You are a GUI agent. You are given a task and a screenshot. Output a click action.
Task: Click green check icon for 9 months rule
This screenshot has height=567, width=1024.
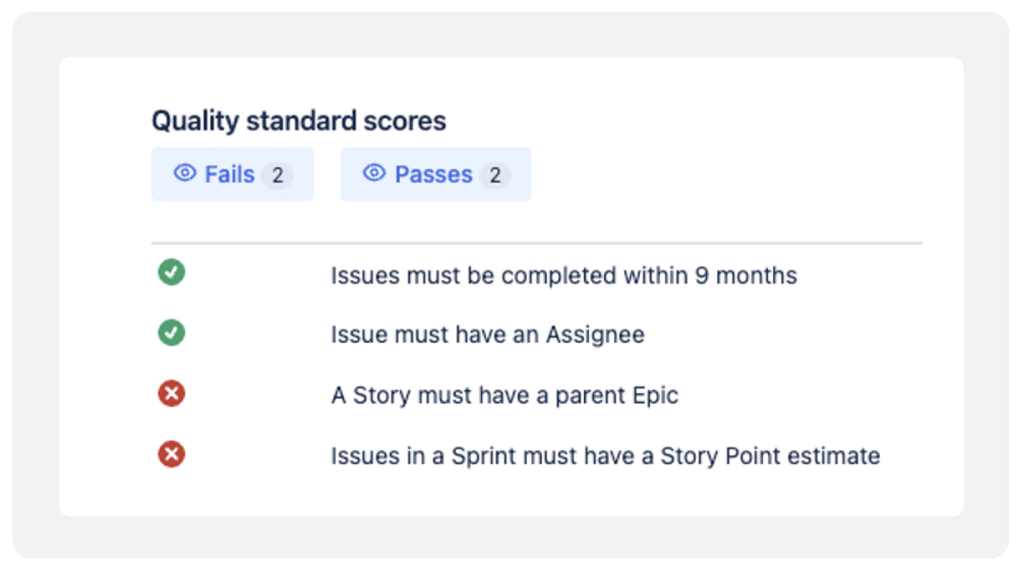(x=171, y=272)
